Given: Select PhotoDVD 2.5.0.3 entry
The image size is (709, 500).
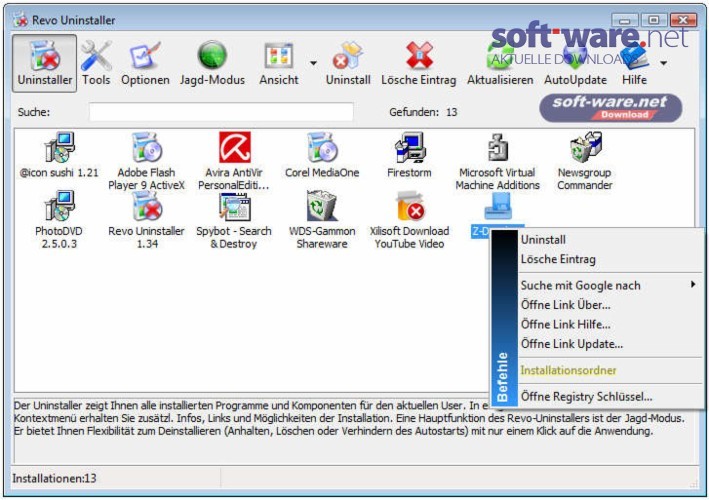Looking at the screenshot, I should click(59, 220).
